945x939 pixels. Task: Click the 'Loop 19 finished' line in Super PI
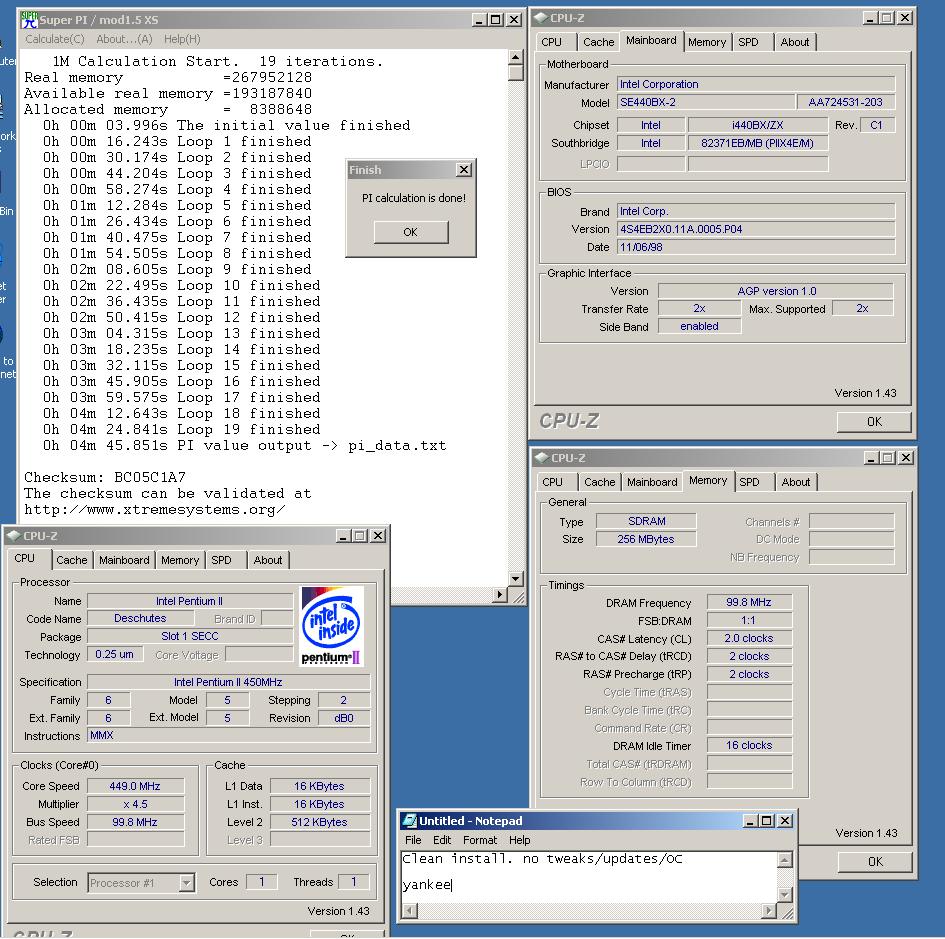[181, 430]
